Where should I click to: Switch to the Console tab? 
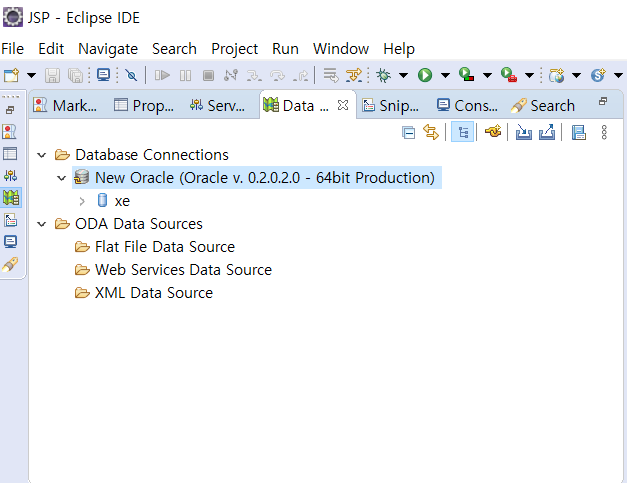pyautogui.click(x=467, y=106)
